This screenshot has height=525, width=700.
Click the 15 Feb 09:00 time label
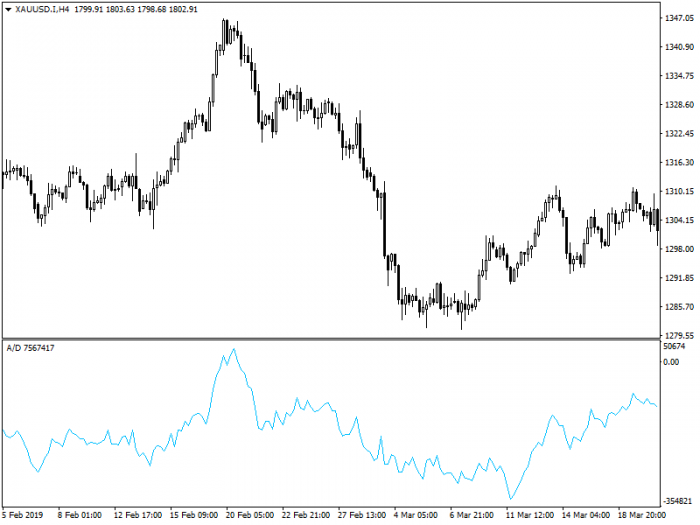click(x=194, y=515)
